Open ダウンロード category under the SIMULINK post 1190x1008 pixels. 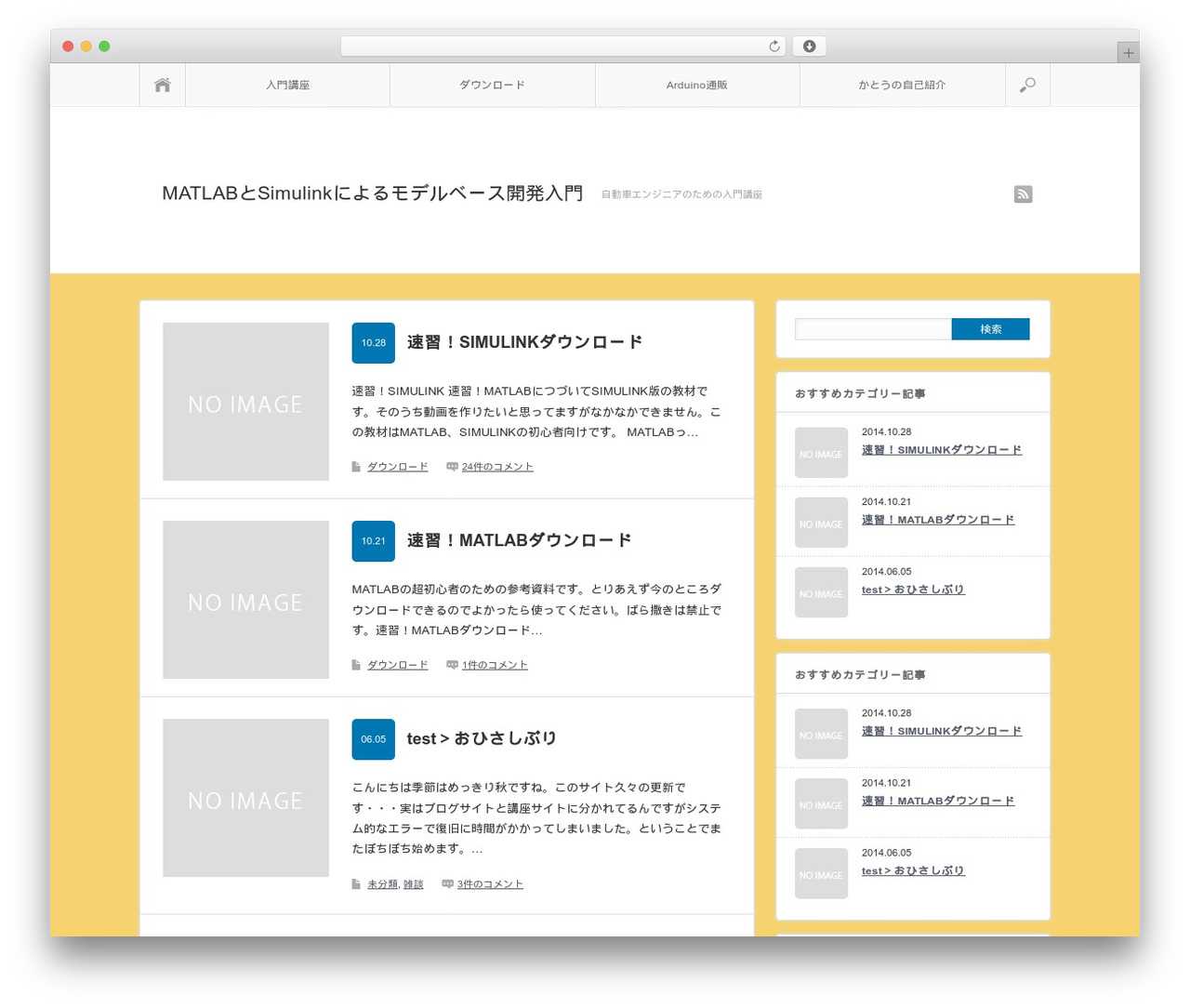397,467
